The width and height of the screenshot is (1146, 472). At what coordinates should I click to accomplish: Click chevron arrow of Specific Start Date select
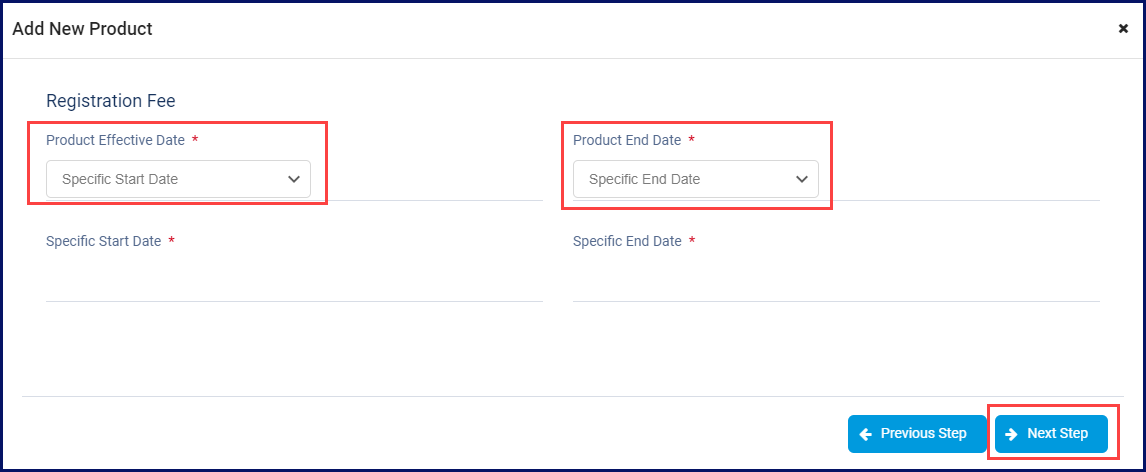294,179
